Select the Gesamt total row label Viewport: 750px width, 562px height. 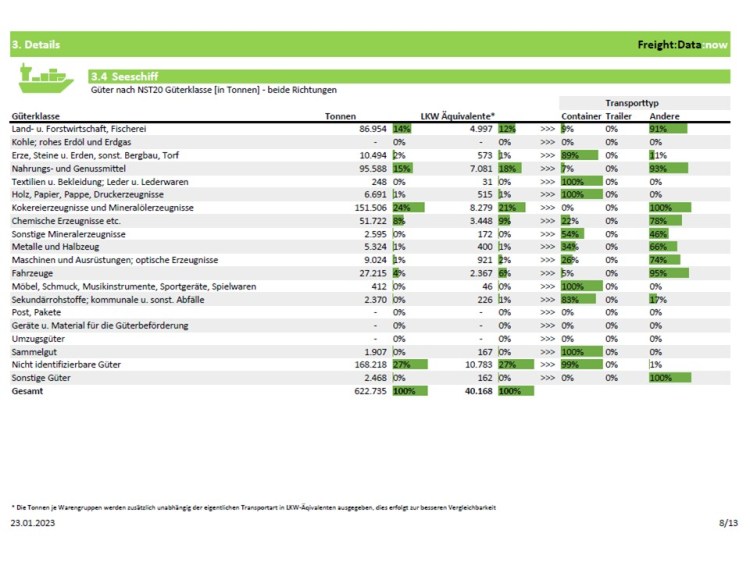click(28, 391)
